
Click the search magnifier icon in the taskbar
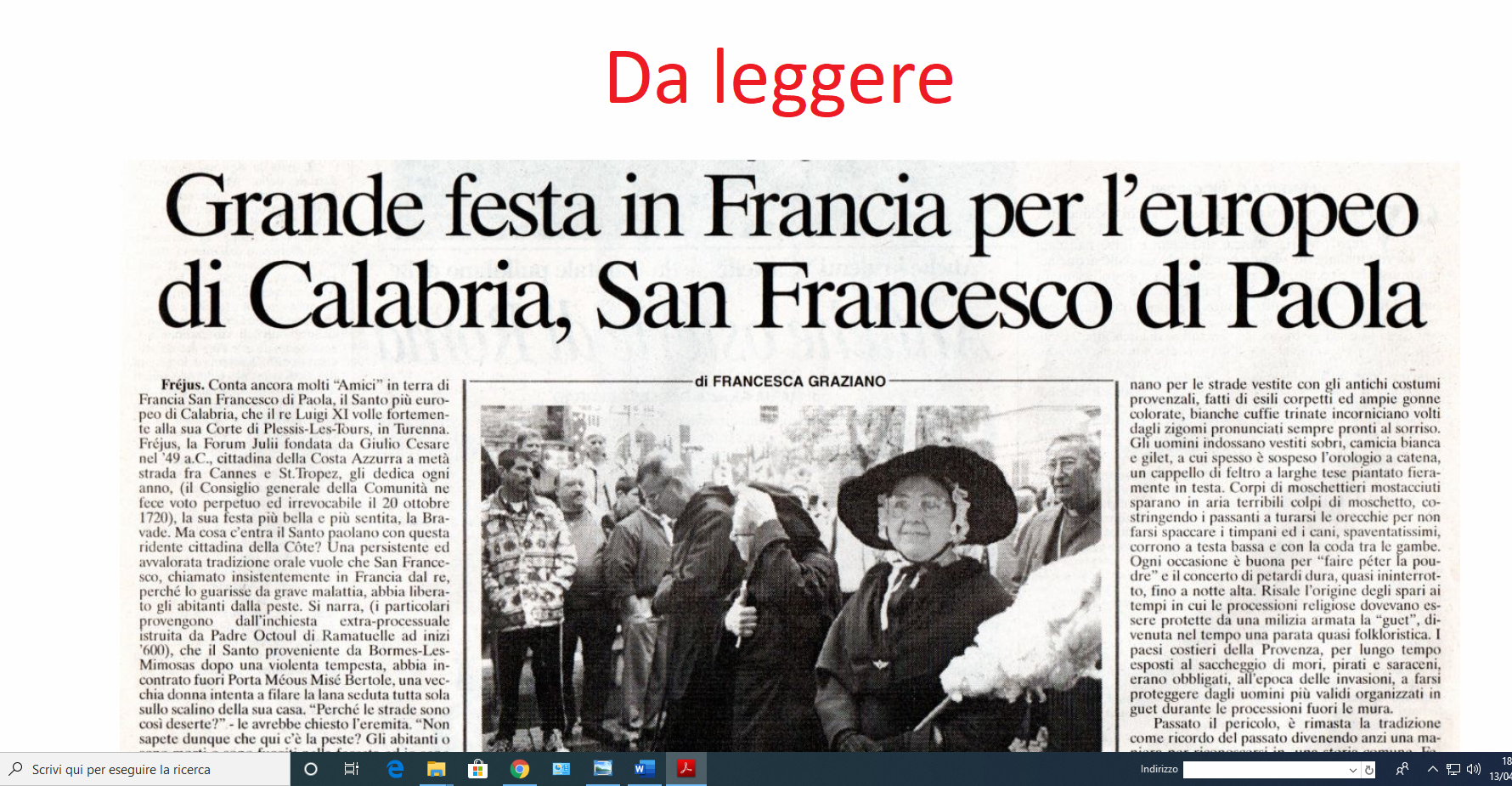tap(16, 769)
